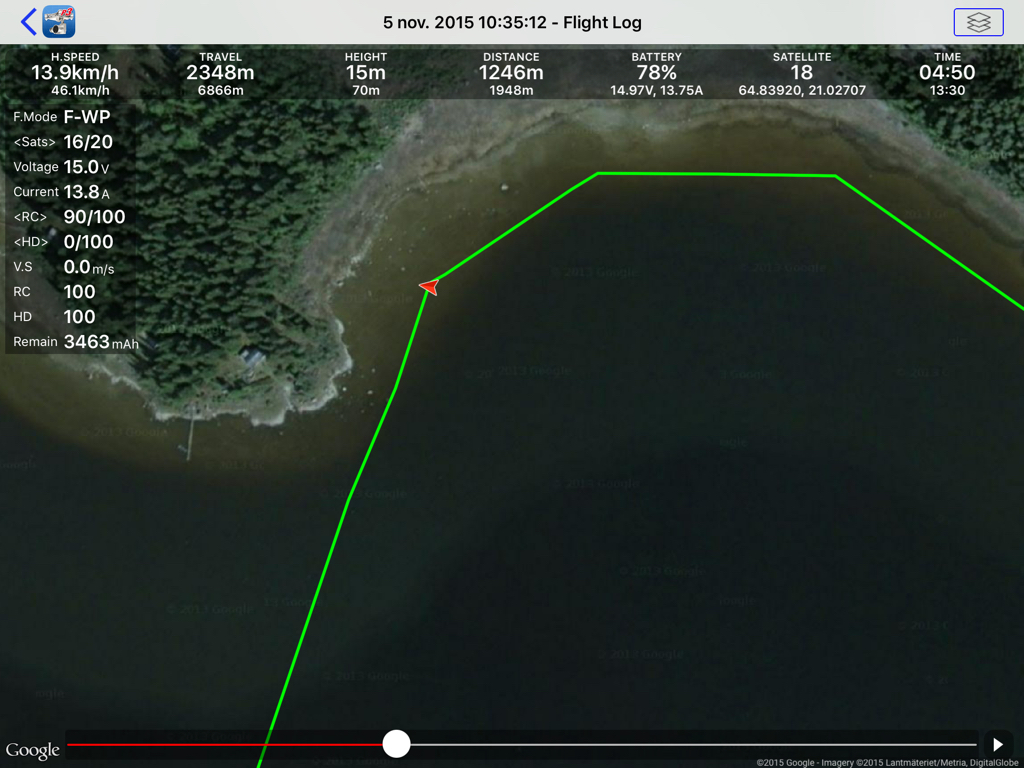Tap the BATTERY 78% indicator
Viewport: 1024px width, 768px height.
pyautogui.click(x=656, y=73)
